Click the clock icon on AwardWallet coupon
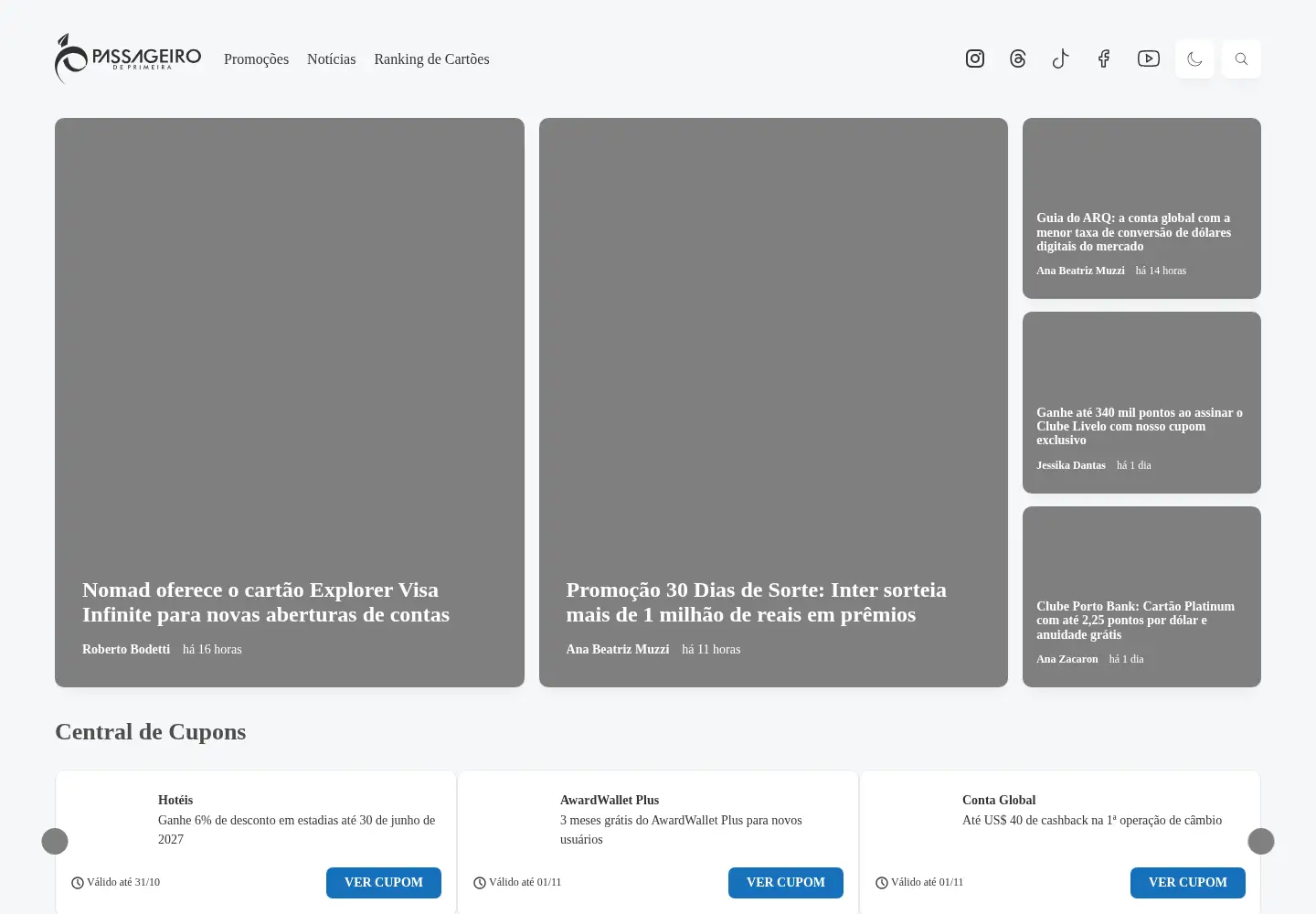Viewport: 1316px width, 914px height. coord(480,883)
